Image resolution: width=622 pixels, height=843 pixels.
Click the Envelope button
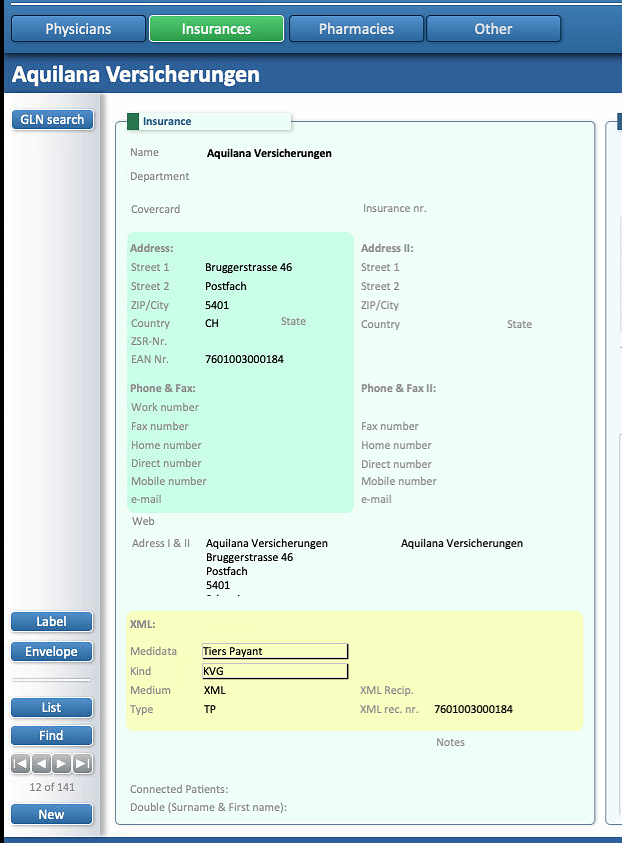click(x=52, y=652)
